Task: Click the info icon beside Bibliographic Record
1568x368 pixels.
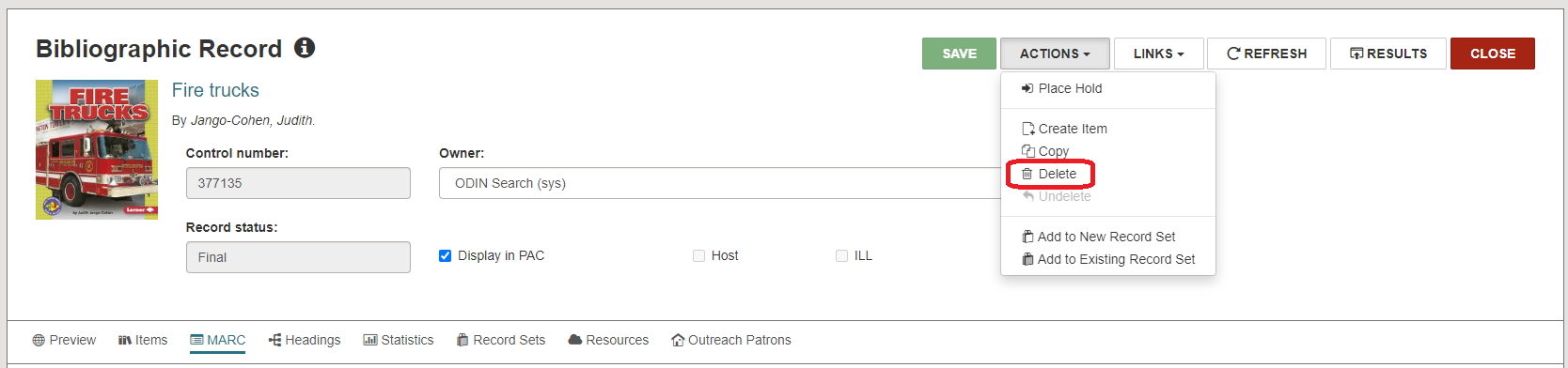Action: (x=305, y=48)
